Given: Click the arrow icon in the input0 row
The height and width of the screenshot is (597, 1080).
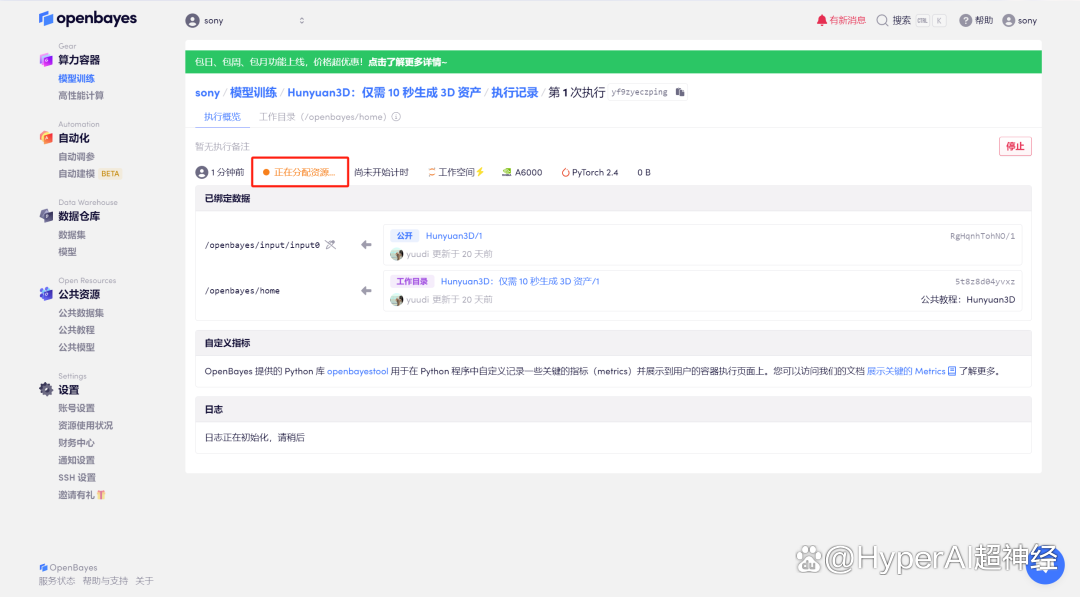Looking at the screenshot, I should pyautogui.click(x=366, y=244).
